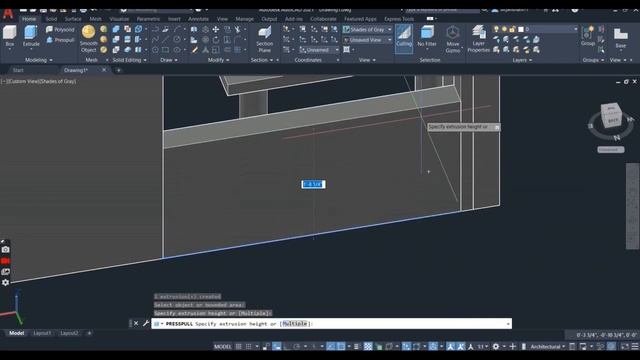The width and height of the screenshot is (640, 360).
Task: Switch to the Mesh ribbon tab
Action: click(x=96, y=19)
